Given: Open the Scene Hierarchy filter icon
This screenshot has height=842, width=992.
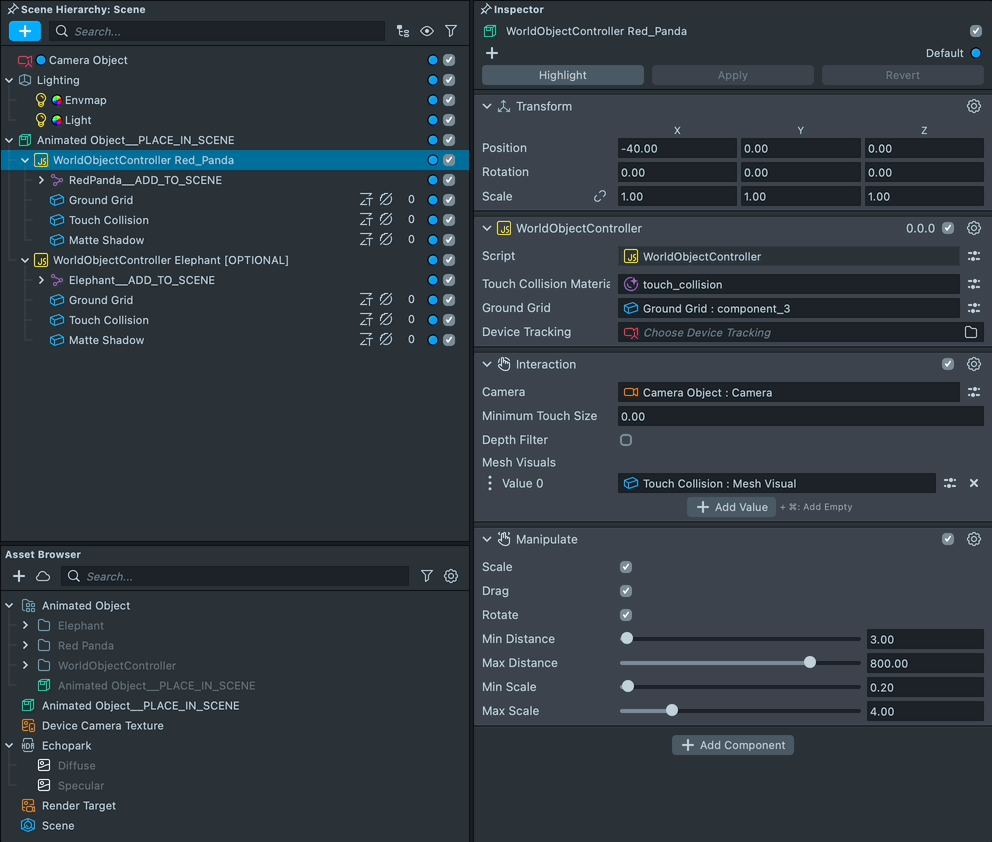Looking at the screenshot, I should tap(451, 31).
